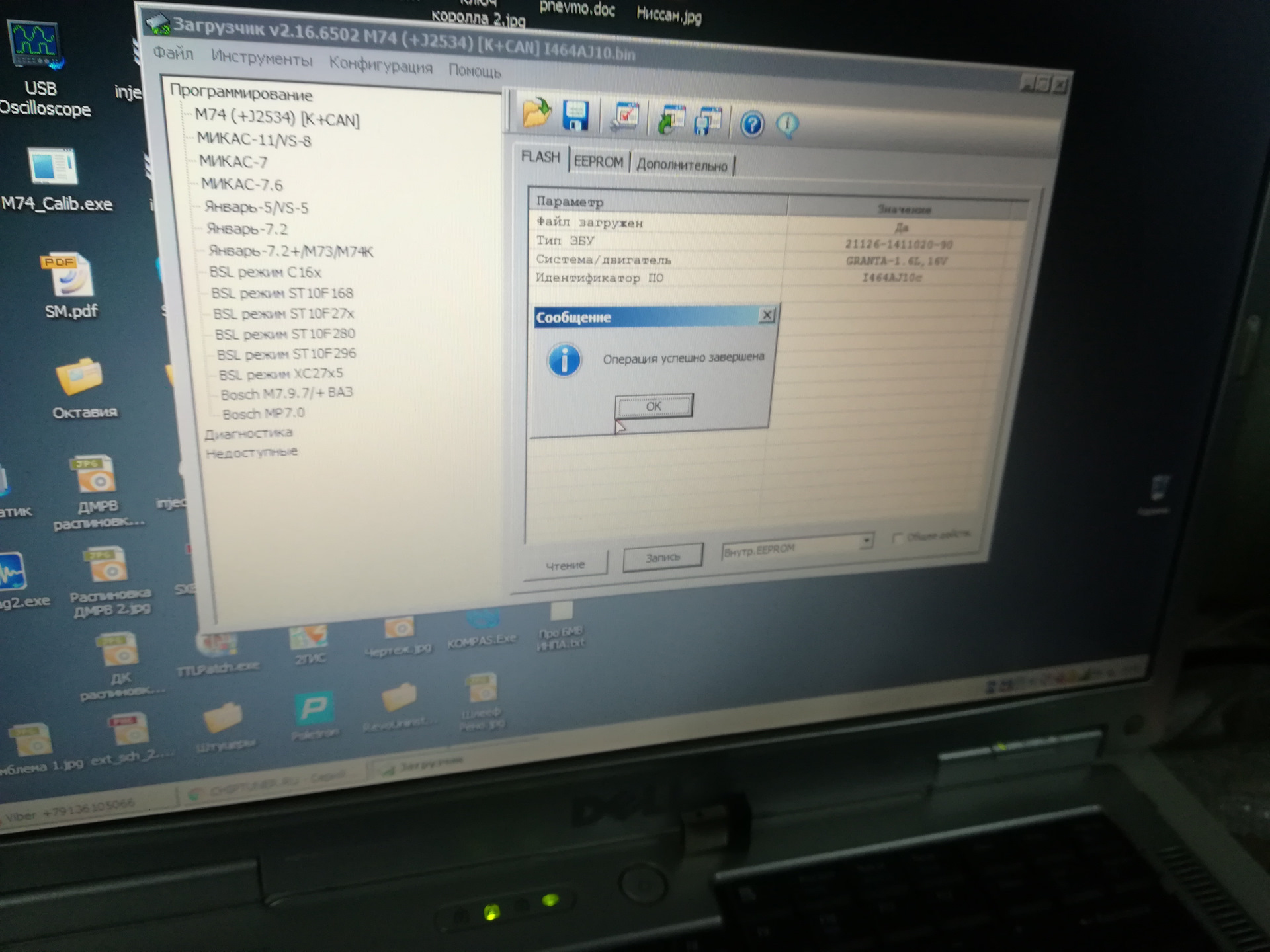The height and width of the screenshot is (952, 1270).
Task: Select BSL режим ST10F280 in the tree
Action: click(284, 333)
